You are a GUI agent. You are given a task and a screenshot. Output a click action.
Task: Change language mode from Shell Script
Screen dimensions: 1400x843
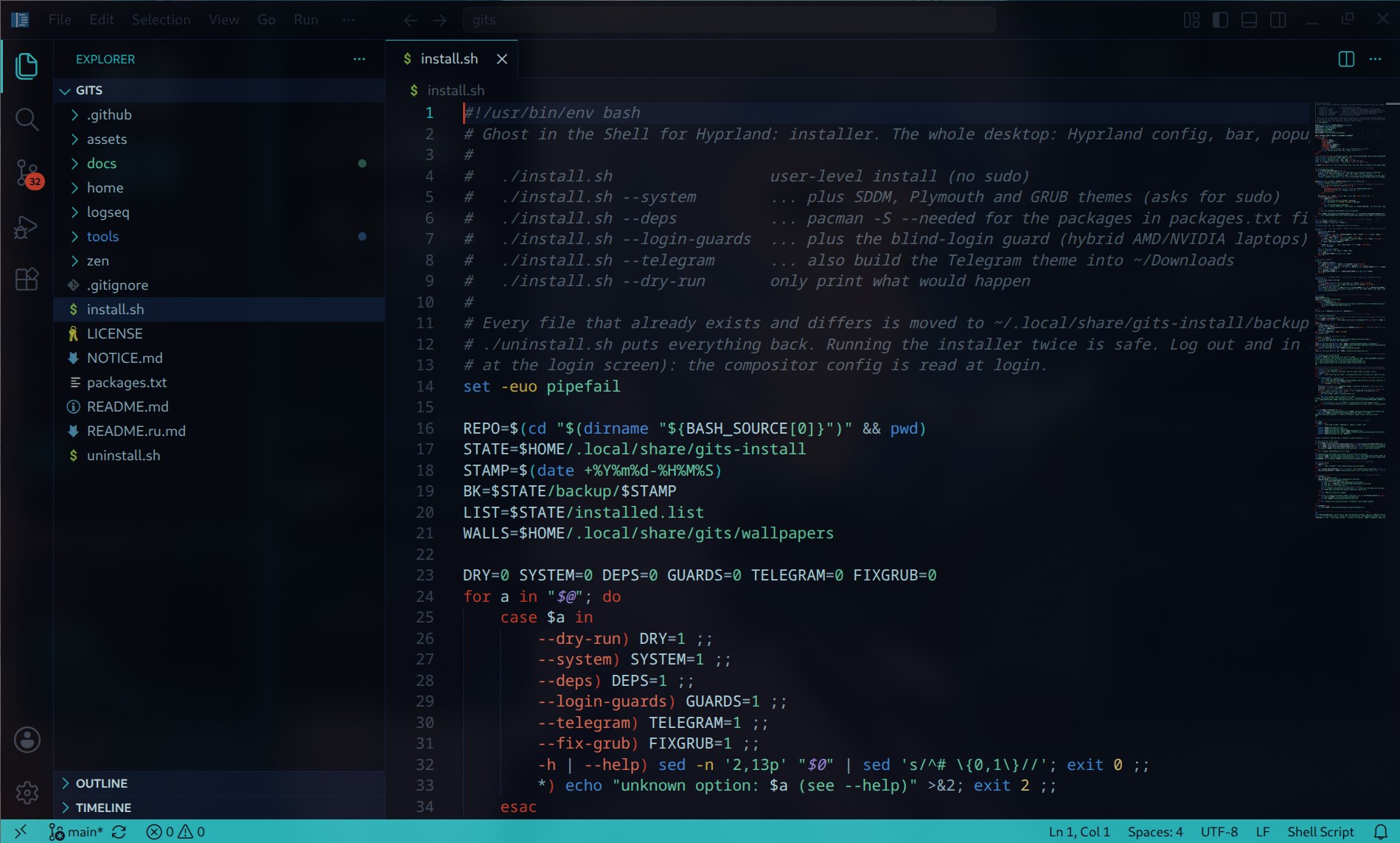coord(1320,832)
